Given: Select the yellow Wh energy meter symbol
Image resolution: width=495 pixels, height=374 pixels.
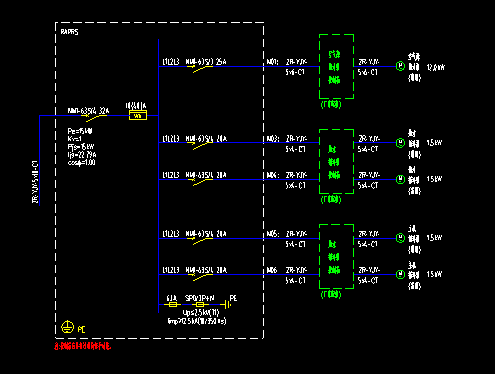Looking at the screenshot, I should pos(138,115).
